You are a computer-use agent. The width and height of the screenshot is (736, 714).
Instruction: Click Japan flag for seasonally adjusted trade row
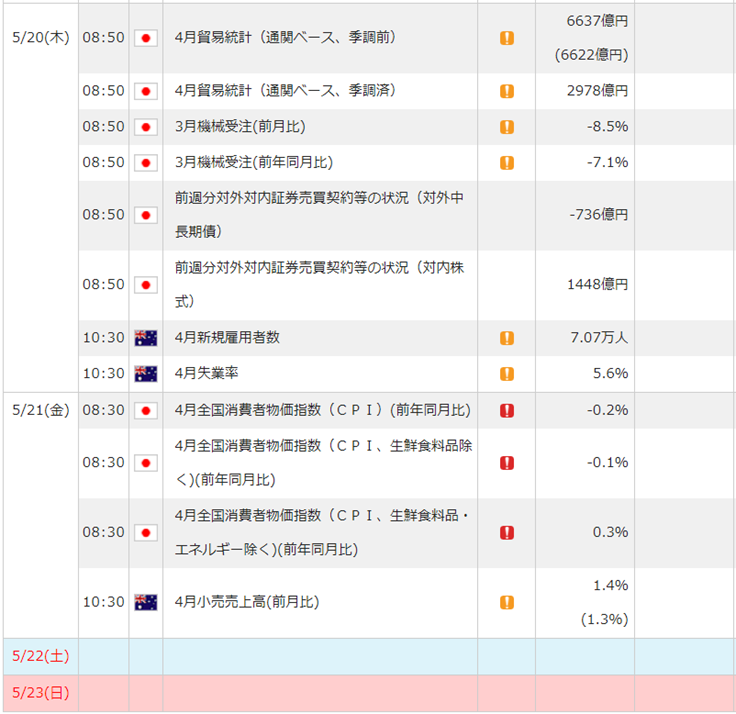point(146,91)
